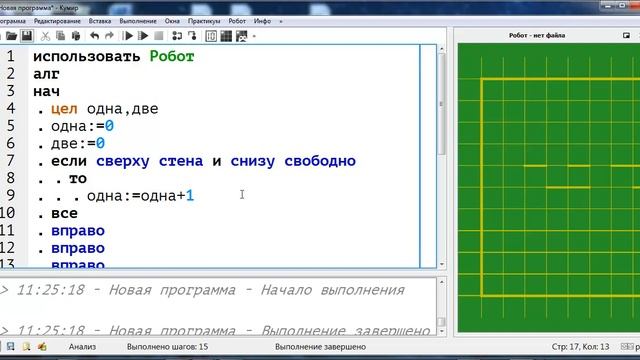640x360 pixels.
Task: Save the program with the floppy icon
Action: click(x=27, y=36)
